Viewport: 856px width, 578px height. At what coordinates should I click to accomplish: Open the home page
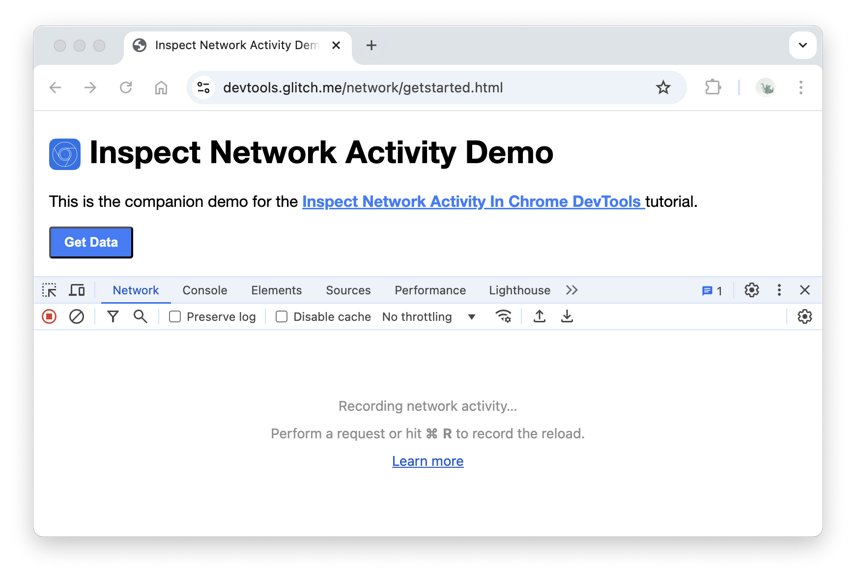point(160,87)
